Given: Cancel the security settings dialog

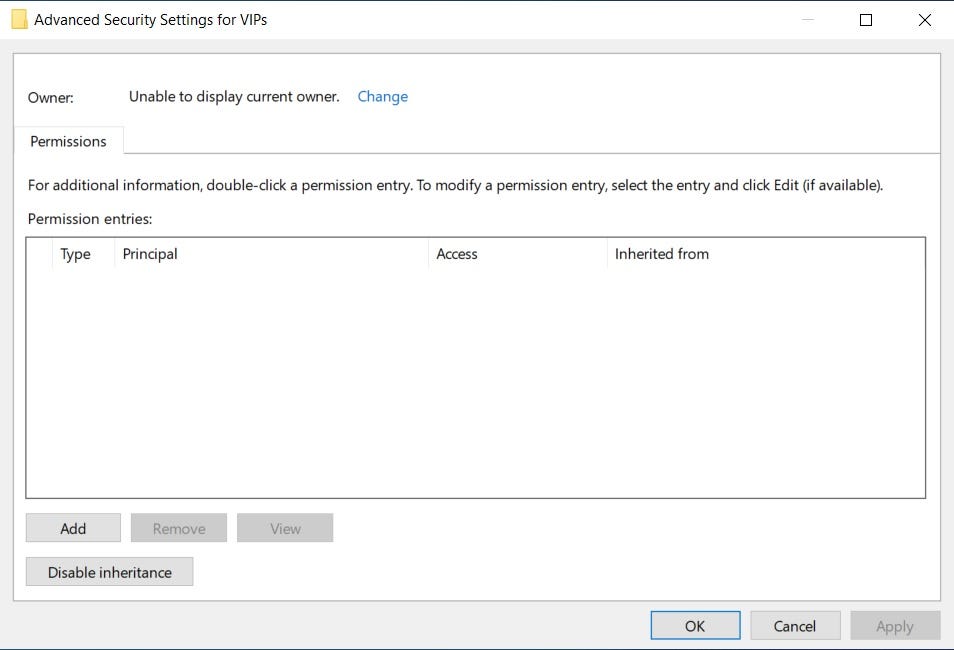Looking at the screenshot, I should point(795,626).
